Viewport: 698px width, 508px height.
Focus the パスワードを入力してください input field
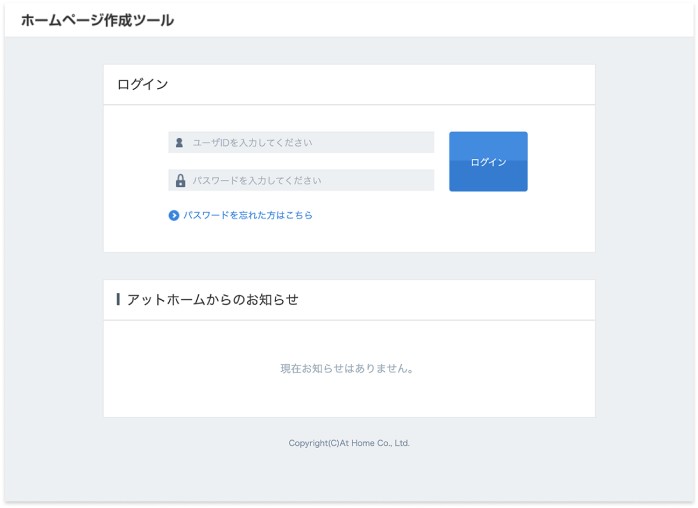[x=310, y=181]
